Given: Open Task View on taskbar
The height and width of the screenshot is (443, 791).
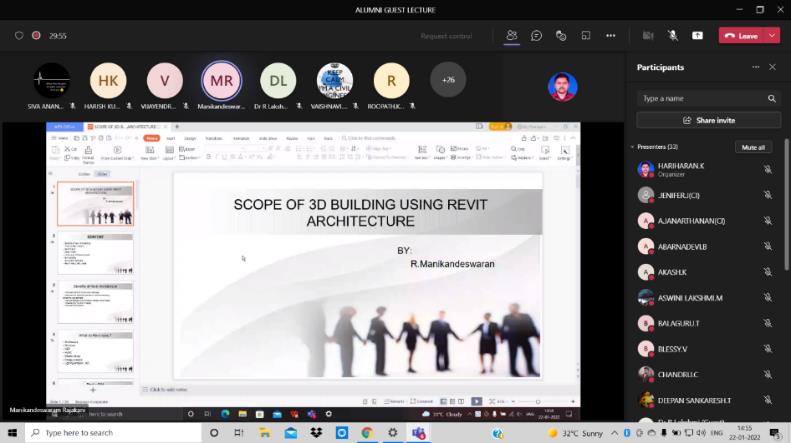Looking at the screenshot, I should tap(239, 433).
